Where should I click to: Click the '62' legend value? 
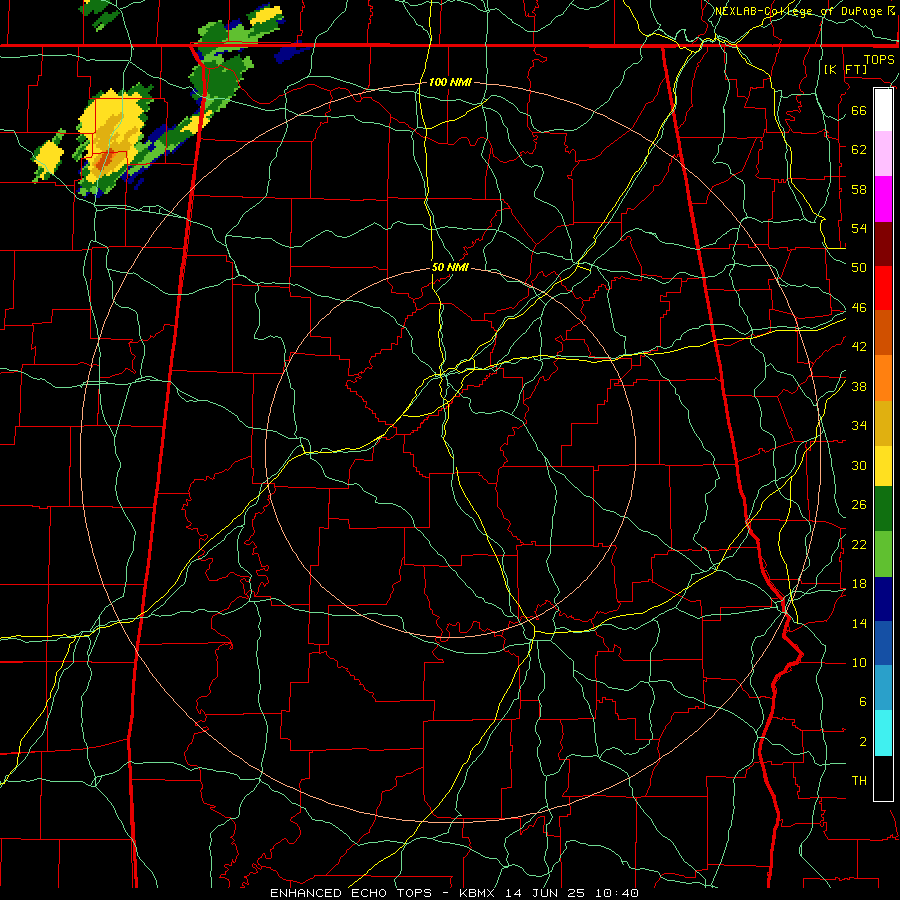coord(859,149)
